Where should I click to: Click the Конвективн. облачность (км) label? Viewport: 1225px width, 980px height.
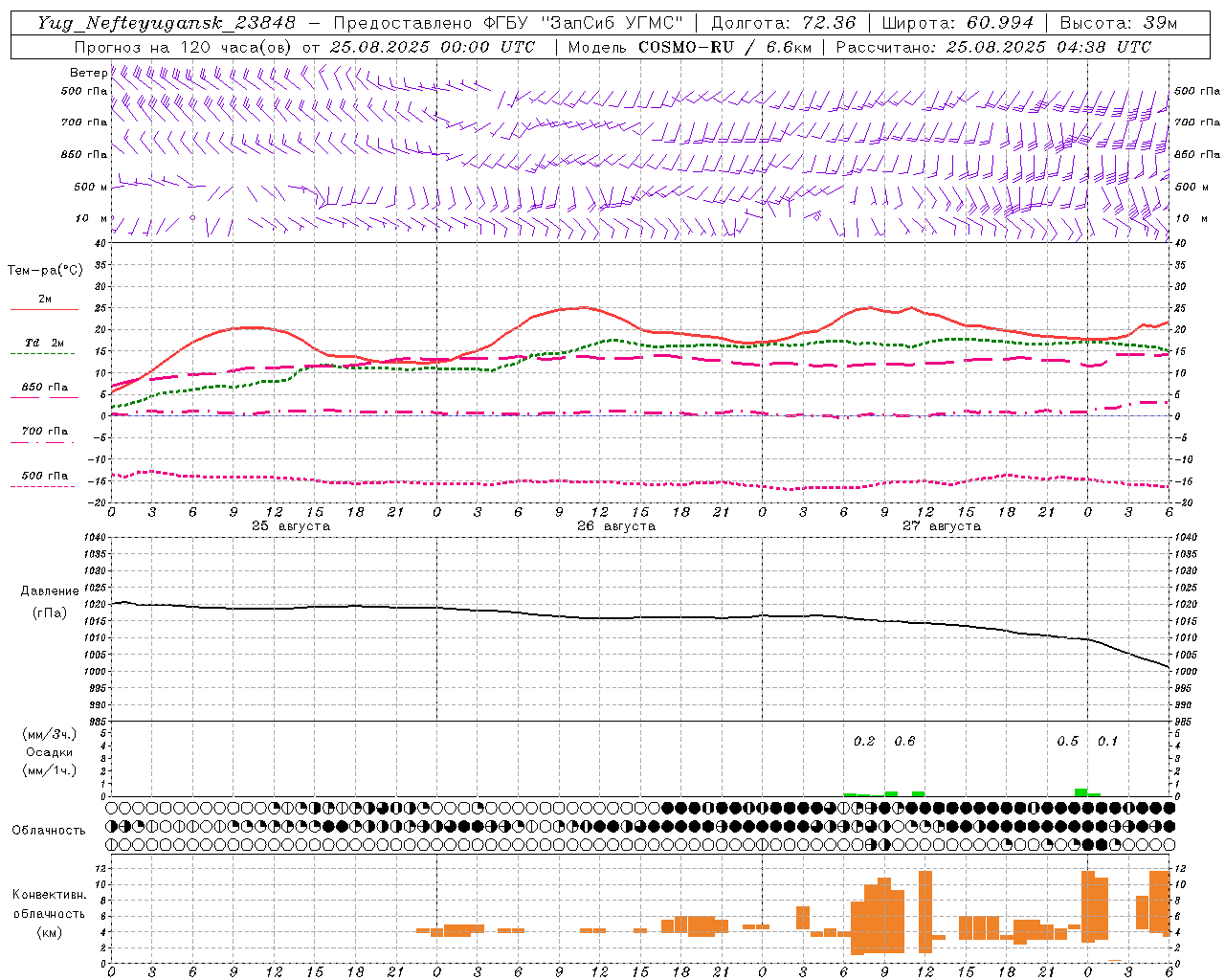point(49,913)
